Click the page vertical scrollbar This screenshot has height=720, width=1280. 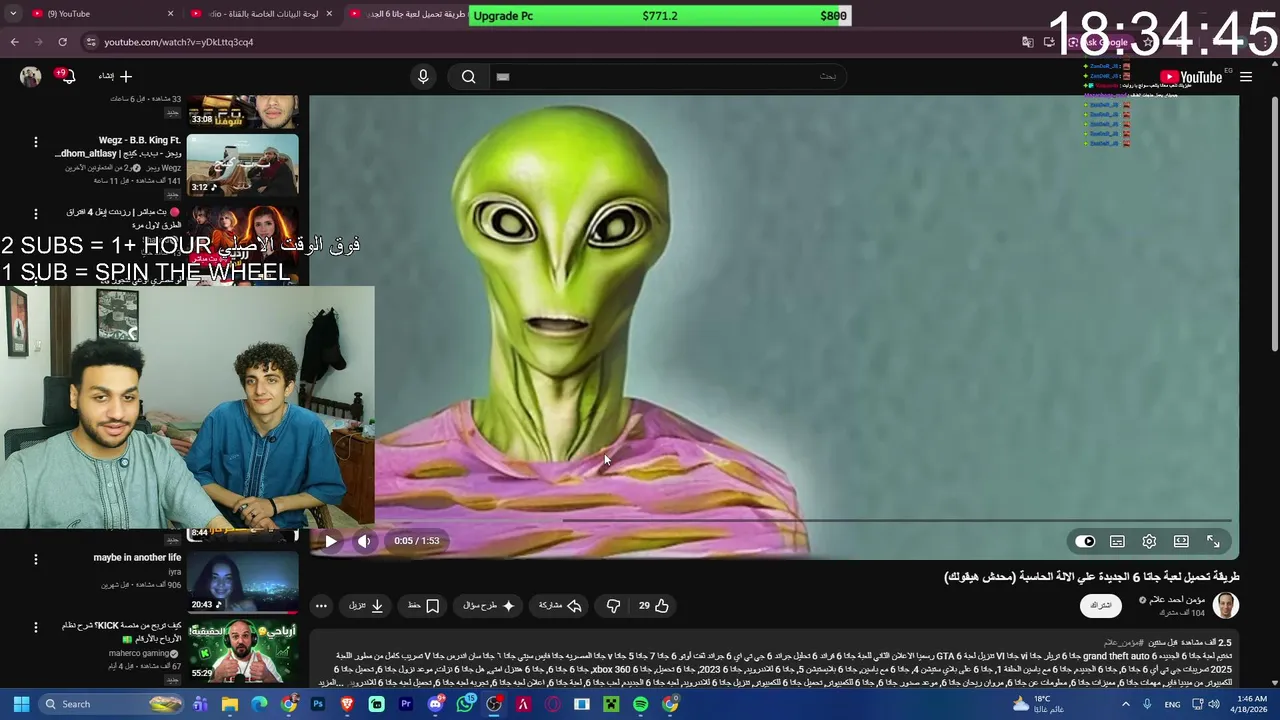click(x=1273, y=222)
